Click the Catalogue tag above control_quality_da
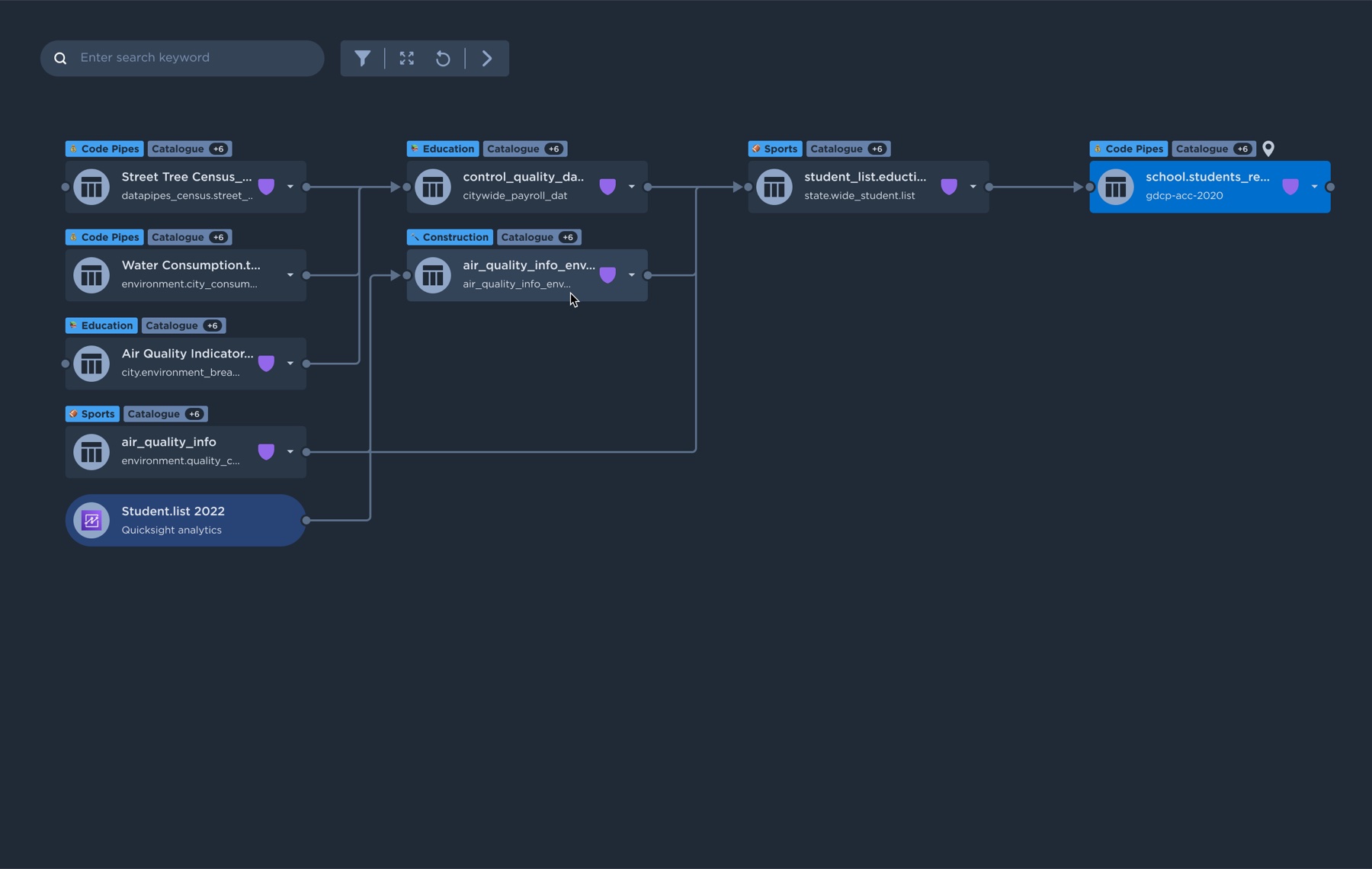 pos(525,149)
